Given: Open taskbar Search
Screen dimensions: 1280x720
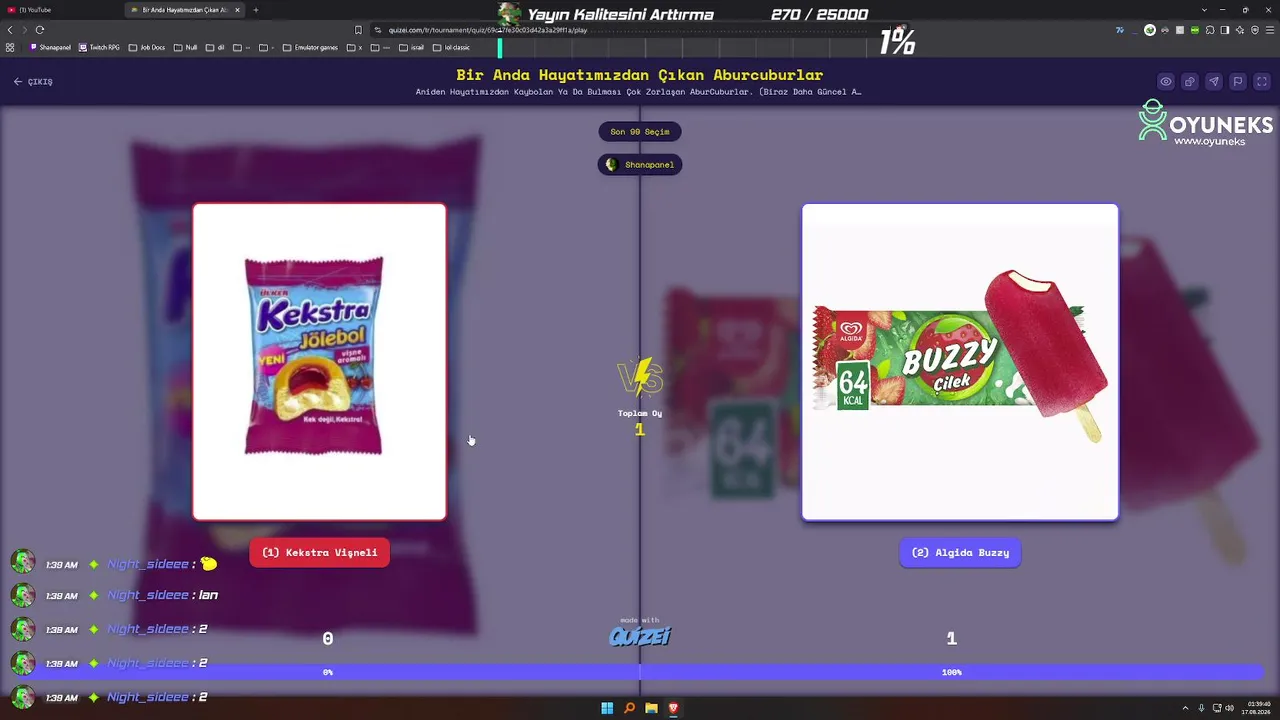Looking at the screenshot, I should click(x=629, y=708).
